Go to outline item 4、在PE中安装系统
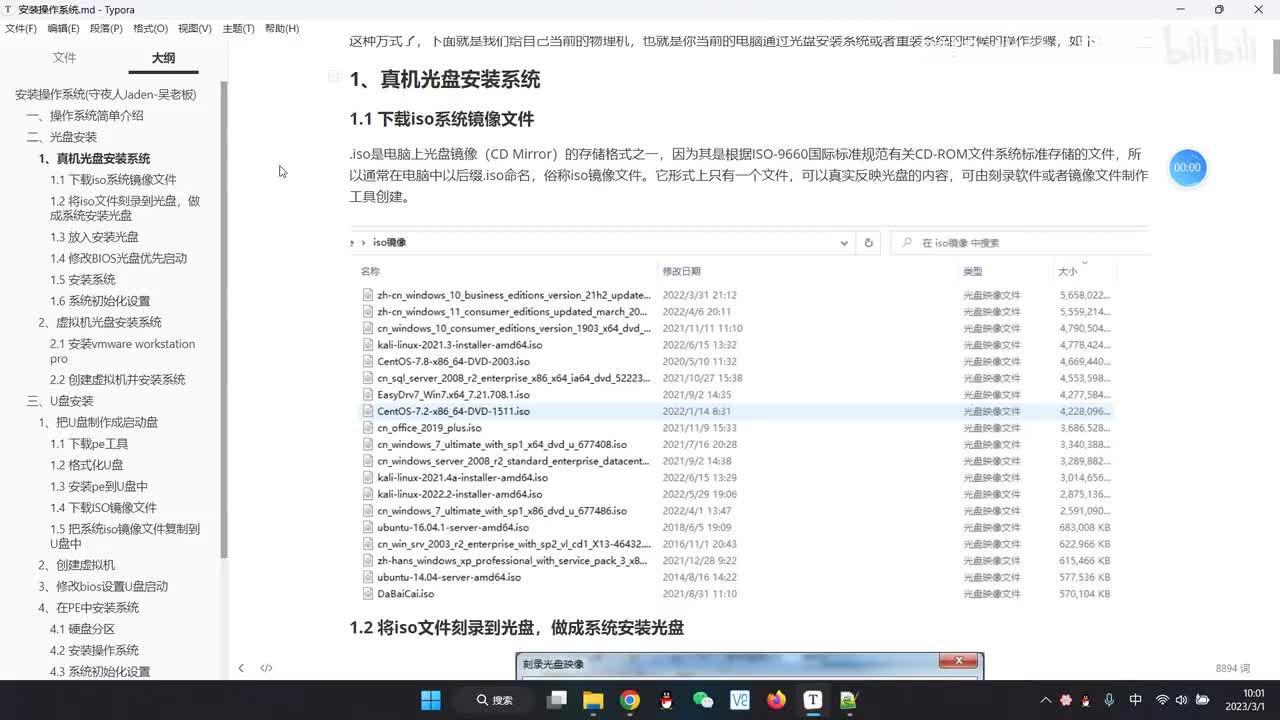This screenshot has width=1280, height=720. tap(88, 608)
